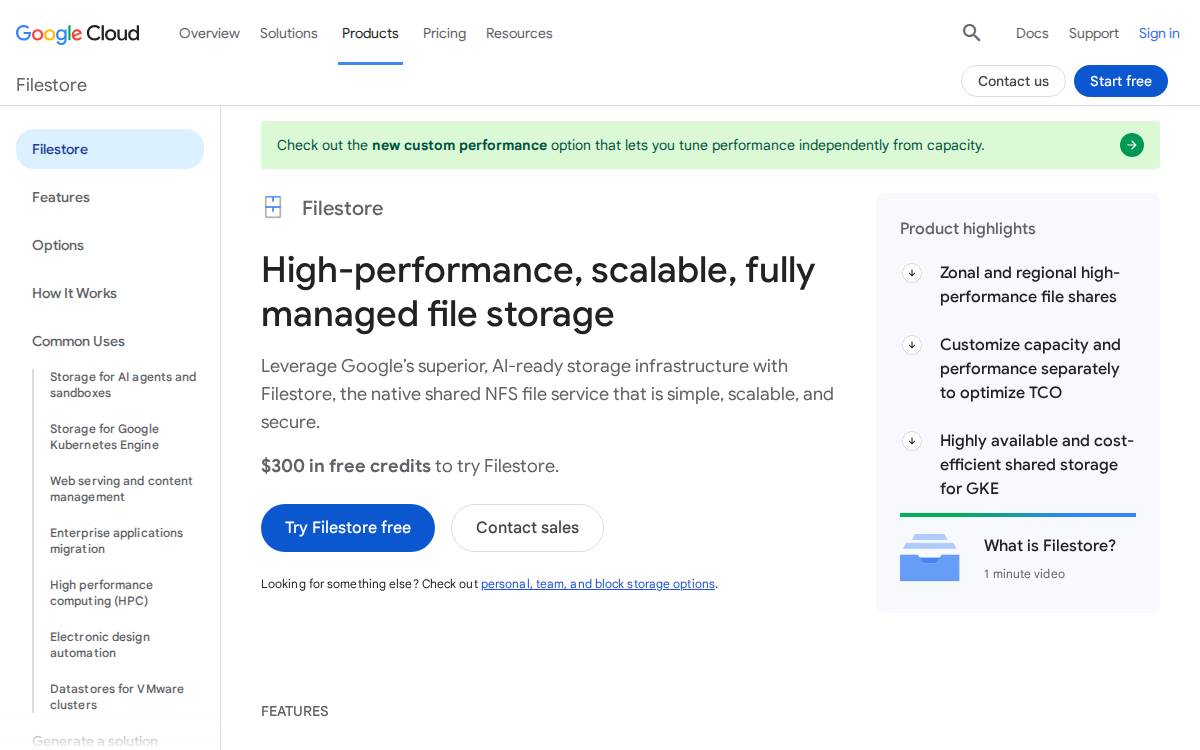The height and width of the screenshot is (750, 1200).
Task: Click the green arrow in the banner
Action: (x=1132, y=145)
